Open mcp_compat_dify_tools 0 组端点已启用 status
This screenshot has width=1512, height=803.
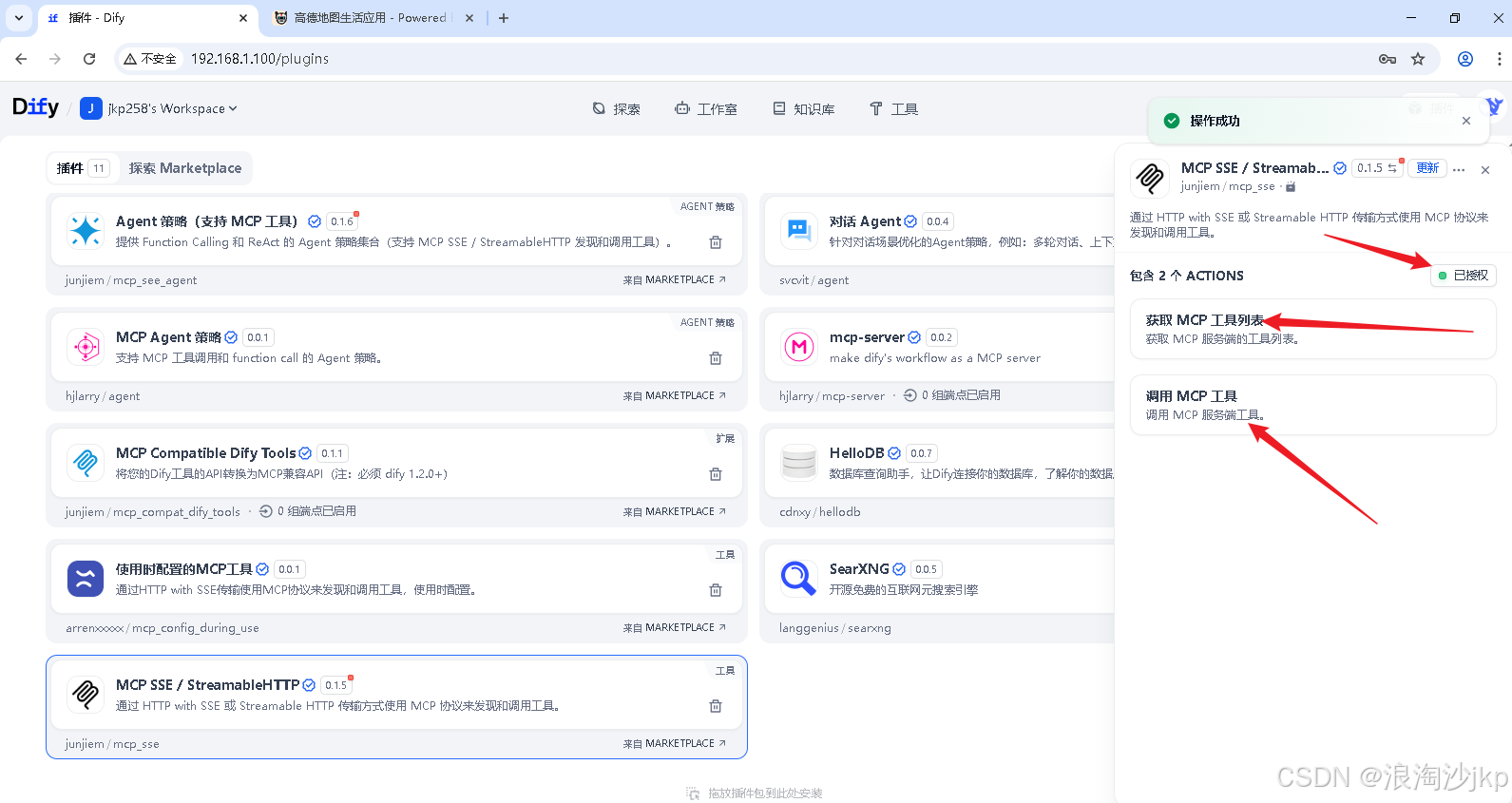(308, 511)
